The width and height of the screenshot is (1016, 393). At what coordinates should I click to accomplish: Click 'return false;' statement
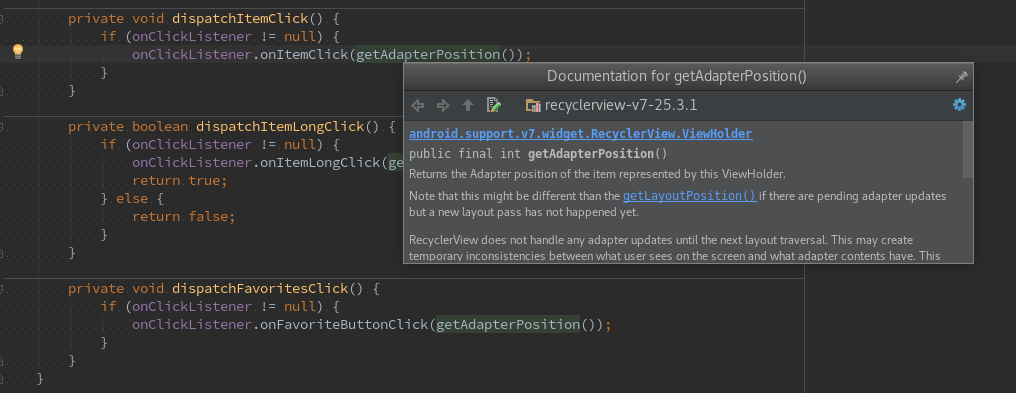tap(184, 216)
